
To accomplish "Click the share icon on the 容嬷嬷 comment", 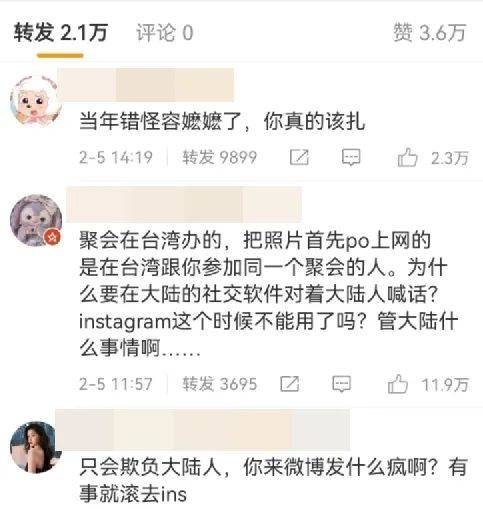I will [x=299, y=157].
